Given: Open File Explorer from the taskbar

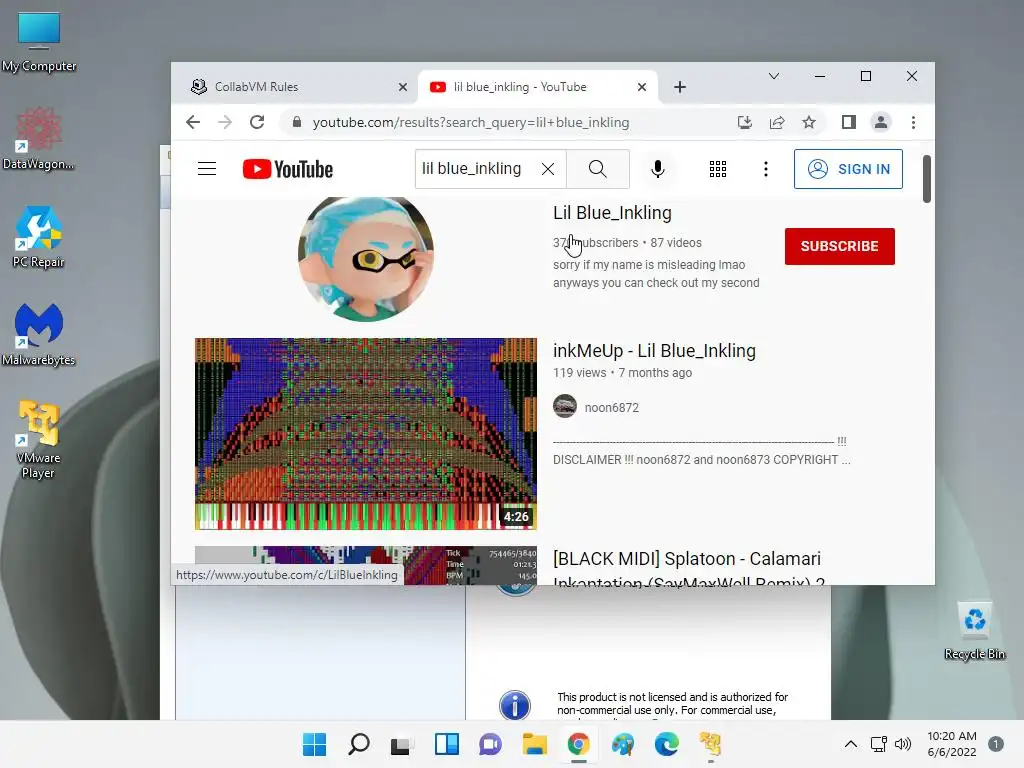Looking at the screenshot, I should [534, 744].
